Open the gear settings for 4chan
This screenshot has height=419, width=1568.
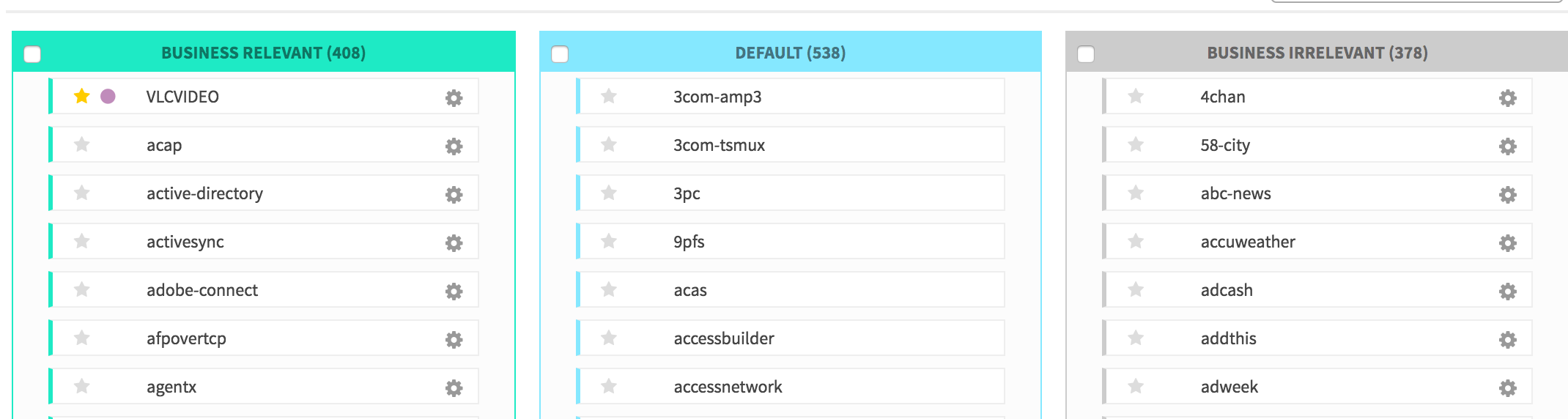click(x=1507, y=97)
